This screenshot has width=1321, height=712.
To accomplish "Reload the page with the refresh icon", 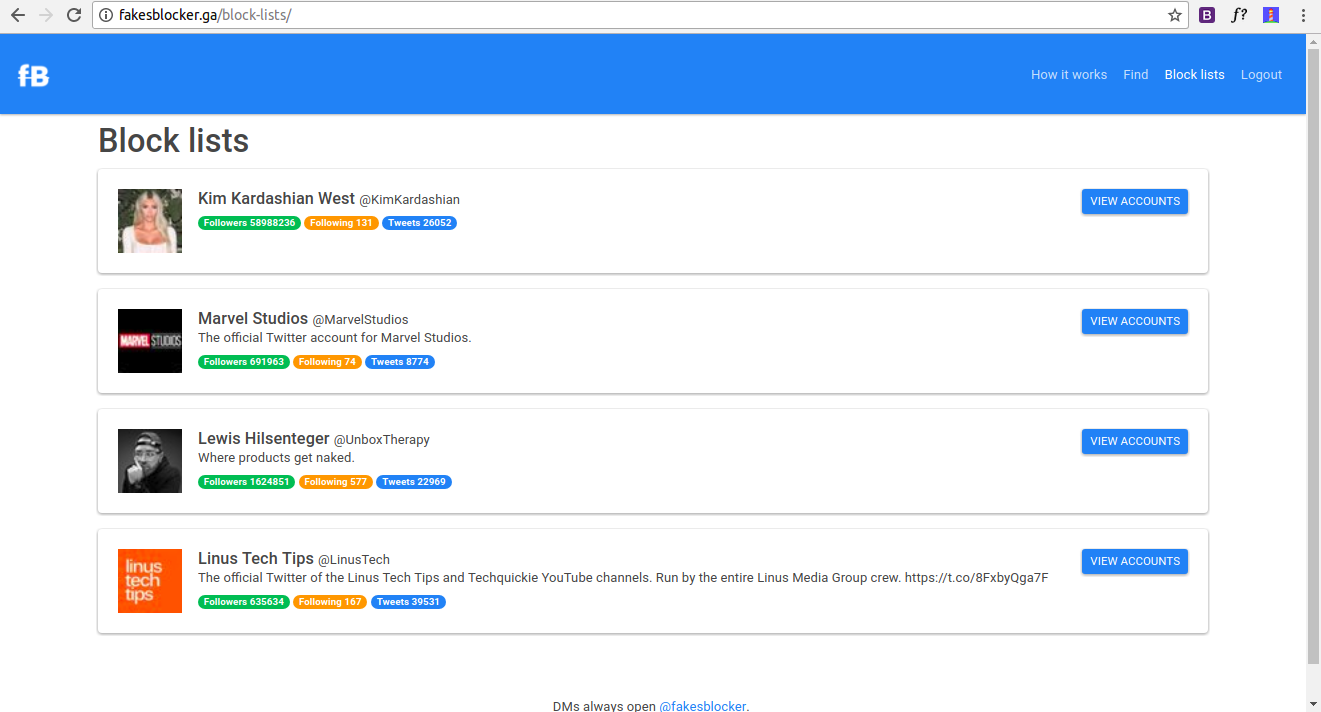I will click(74, 15).
